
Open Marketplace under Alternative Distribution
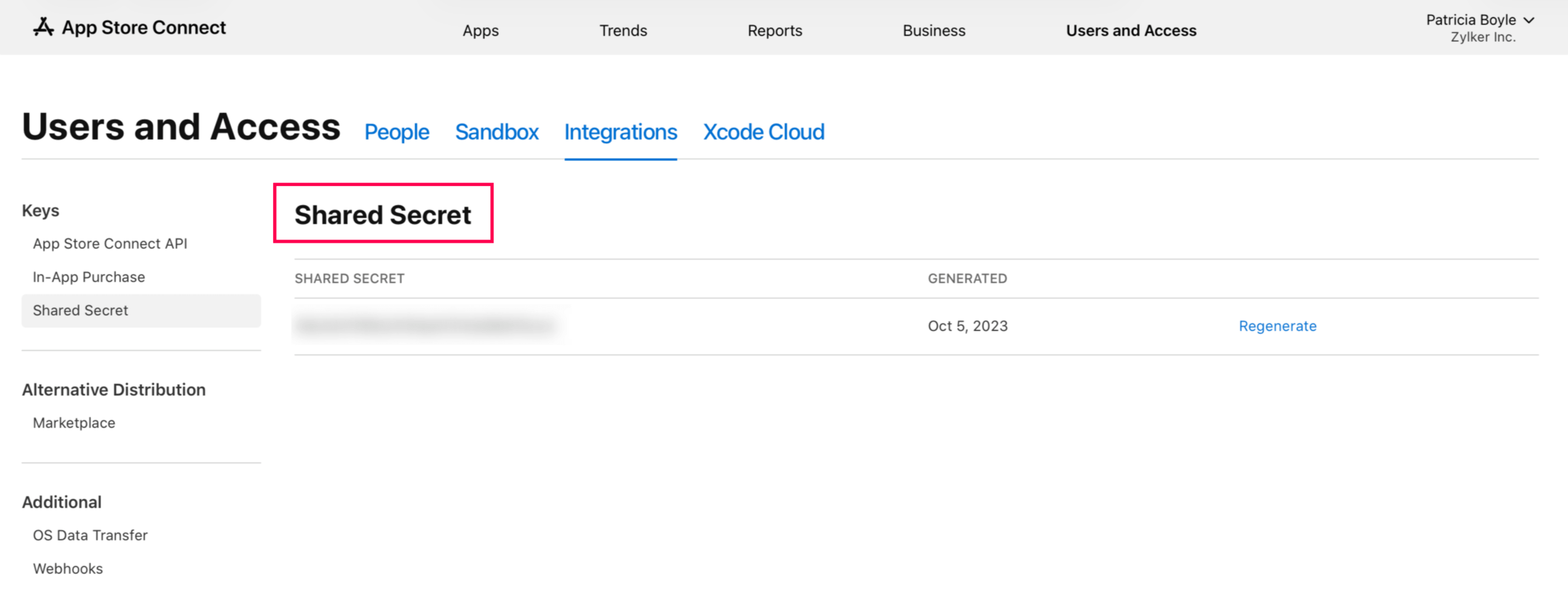(74, 423)
